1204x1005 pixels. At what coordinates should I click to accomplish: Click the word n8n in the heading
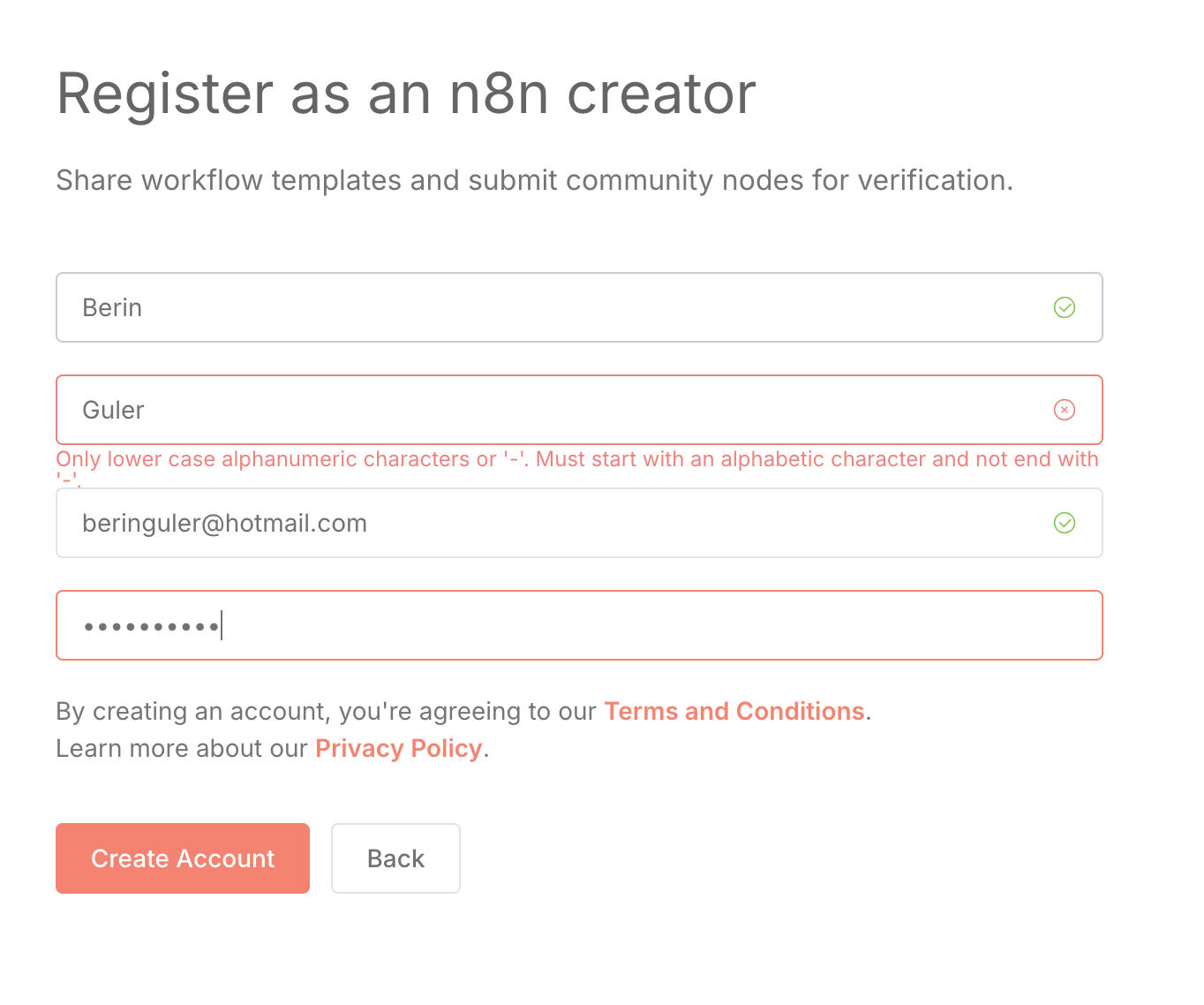pyautogui.click(x=498, y=94)
